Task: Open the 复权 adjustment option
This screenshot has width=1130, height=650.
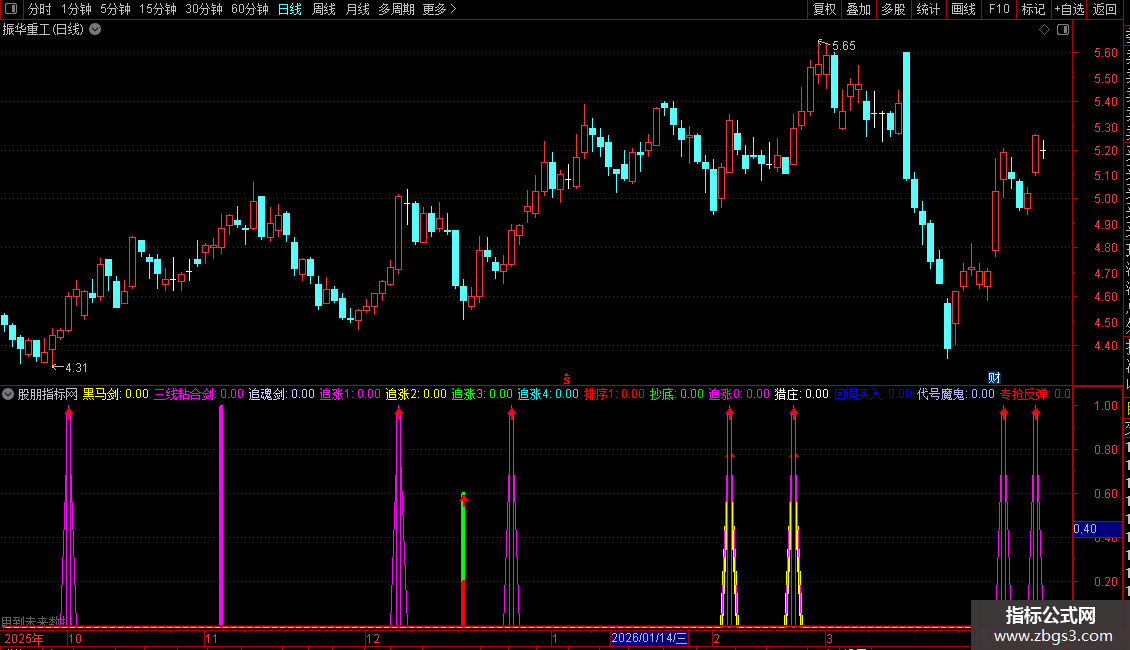Action: 824,9
